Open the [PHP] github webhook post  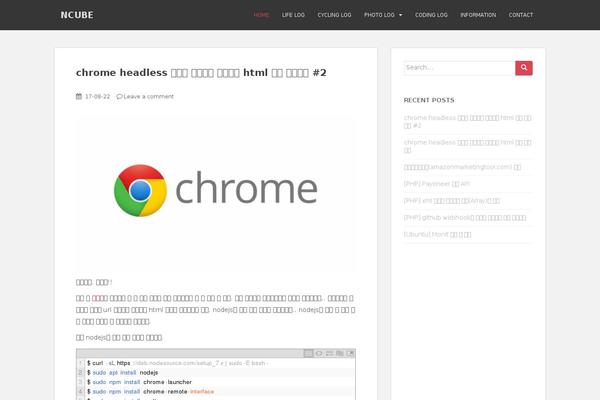[465, 217]
